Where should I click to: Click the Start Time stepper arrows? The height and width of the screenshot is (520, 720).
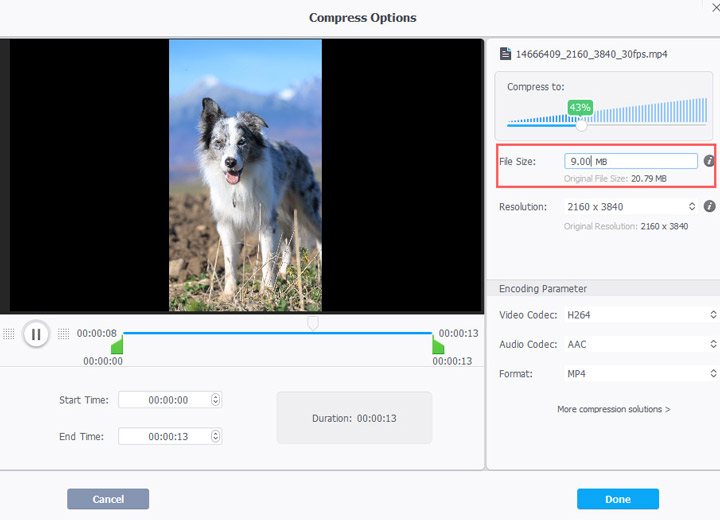pos(215,400)
